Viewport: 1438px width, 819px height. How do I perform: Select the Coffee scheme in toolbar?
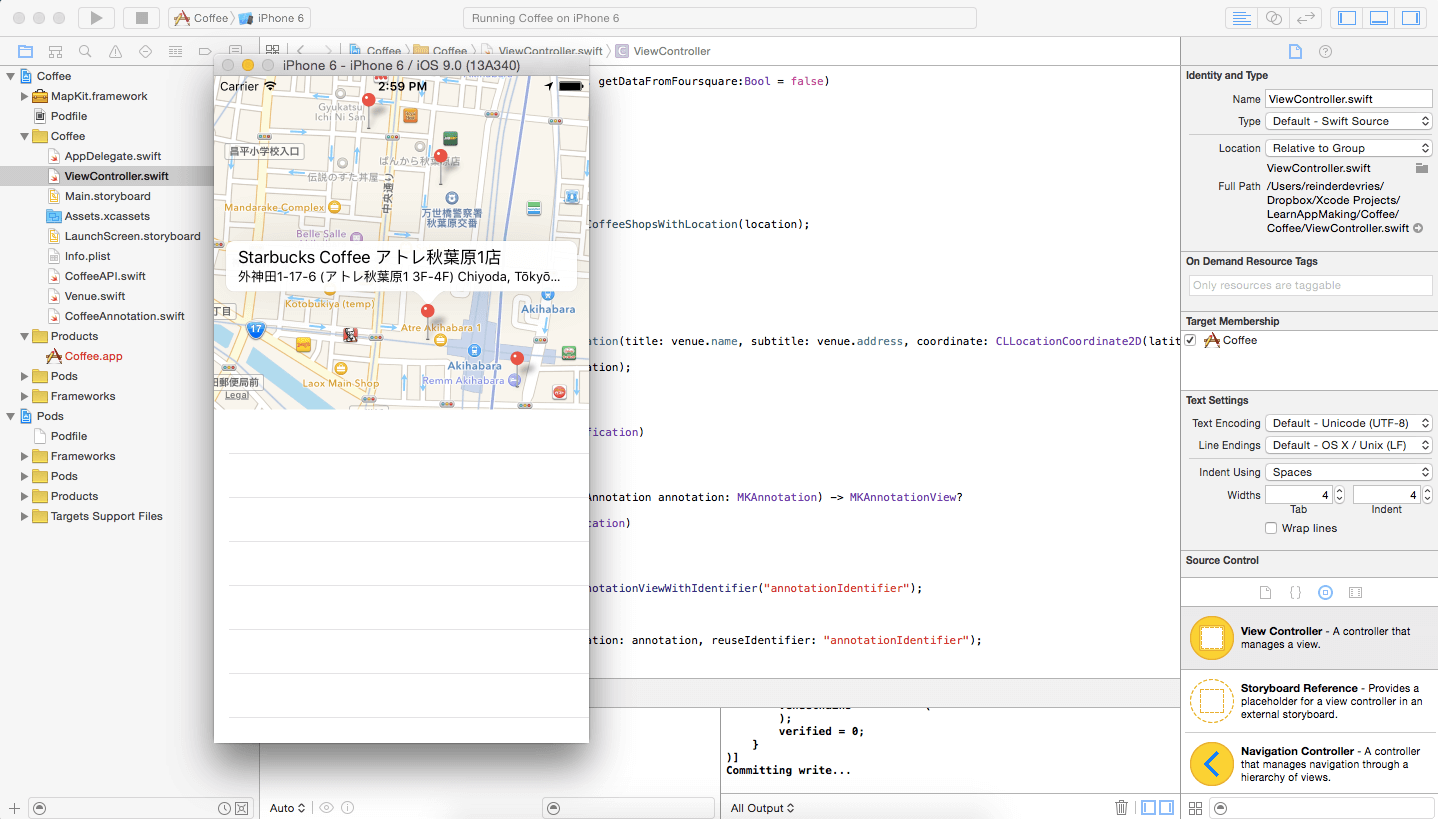coord(201,18)
